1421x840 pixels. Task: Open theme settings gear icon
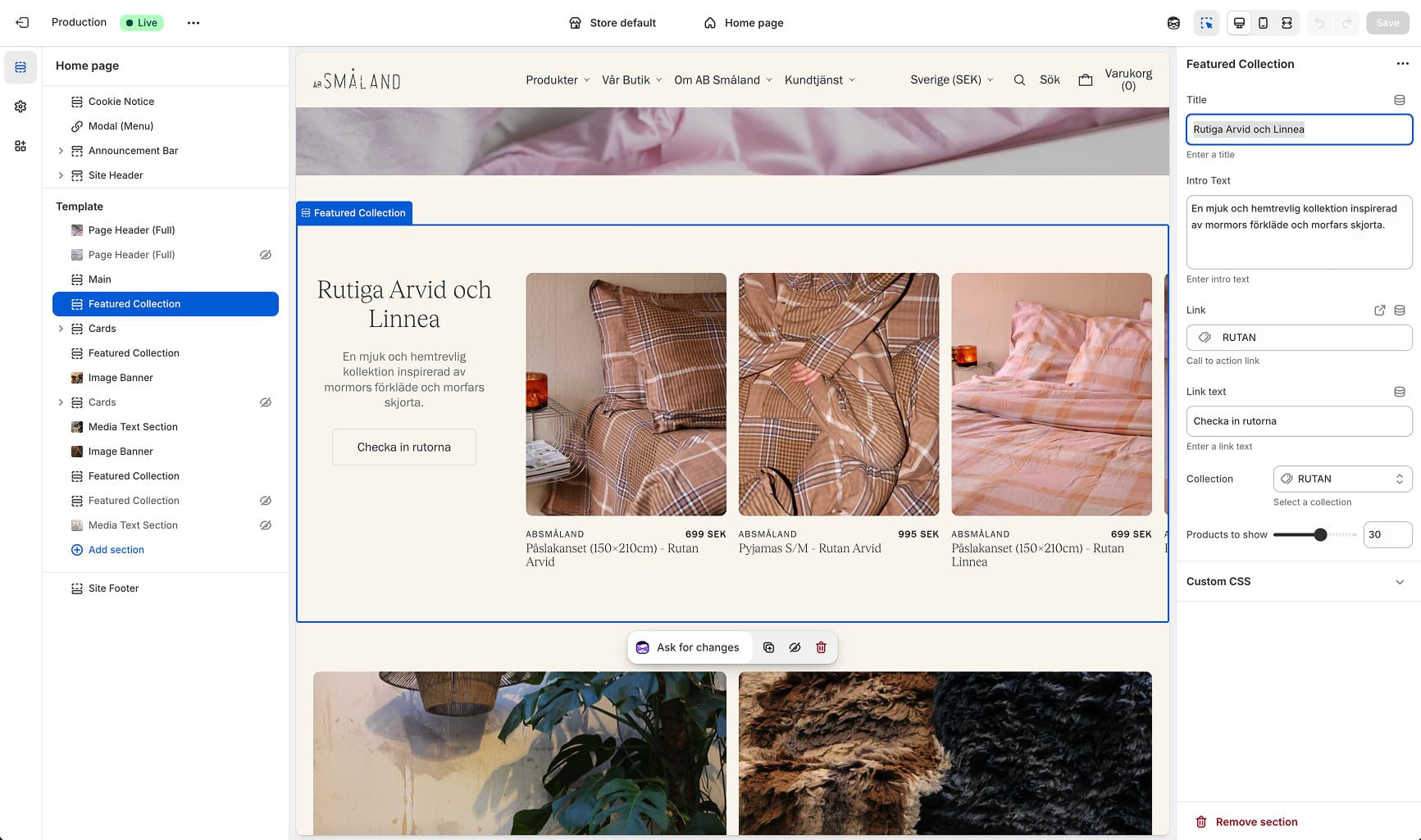pyautogui.click(x=20, y=107)
